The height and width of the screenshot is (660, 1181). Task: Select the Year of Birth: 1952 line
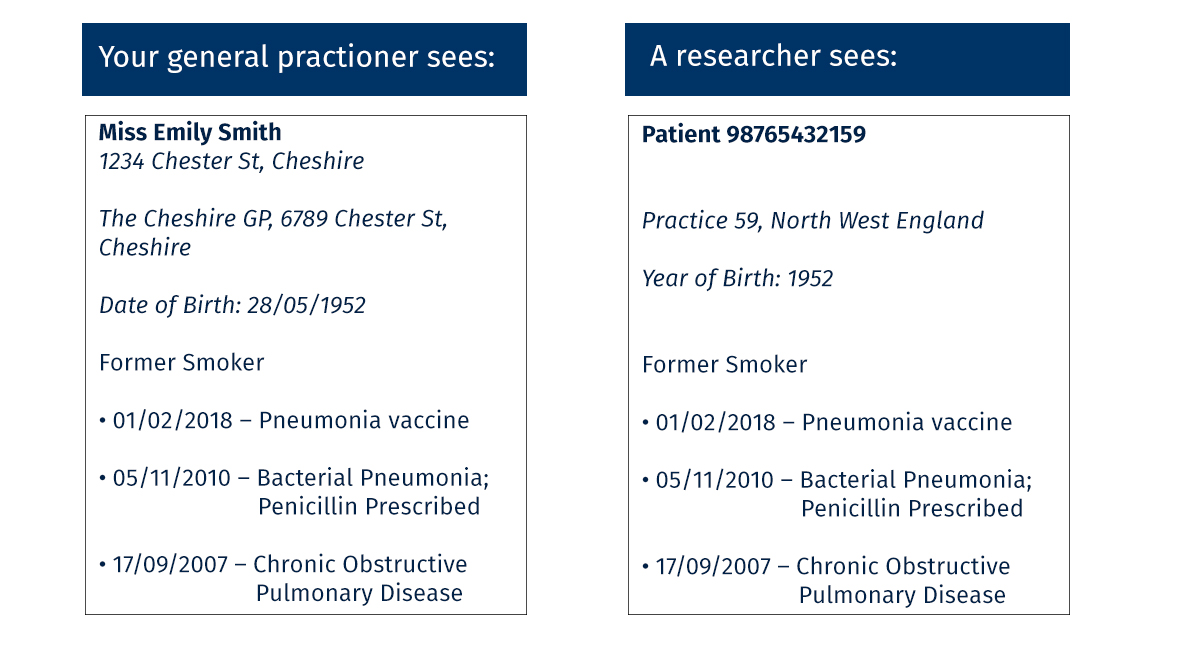click(737, 278)
